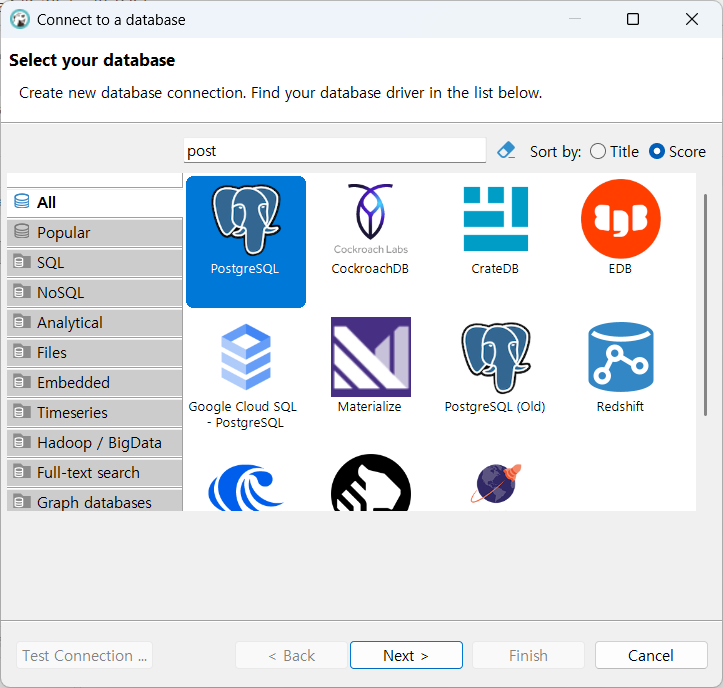Select the CockroachDB driver icon
The height and width of the screenshot is (688, 723).
click(370, 218)
